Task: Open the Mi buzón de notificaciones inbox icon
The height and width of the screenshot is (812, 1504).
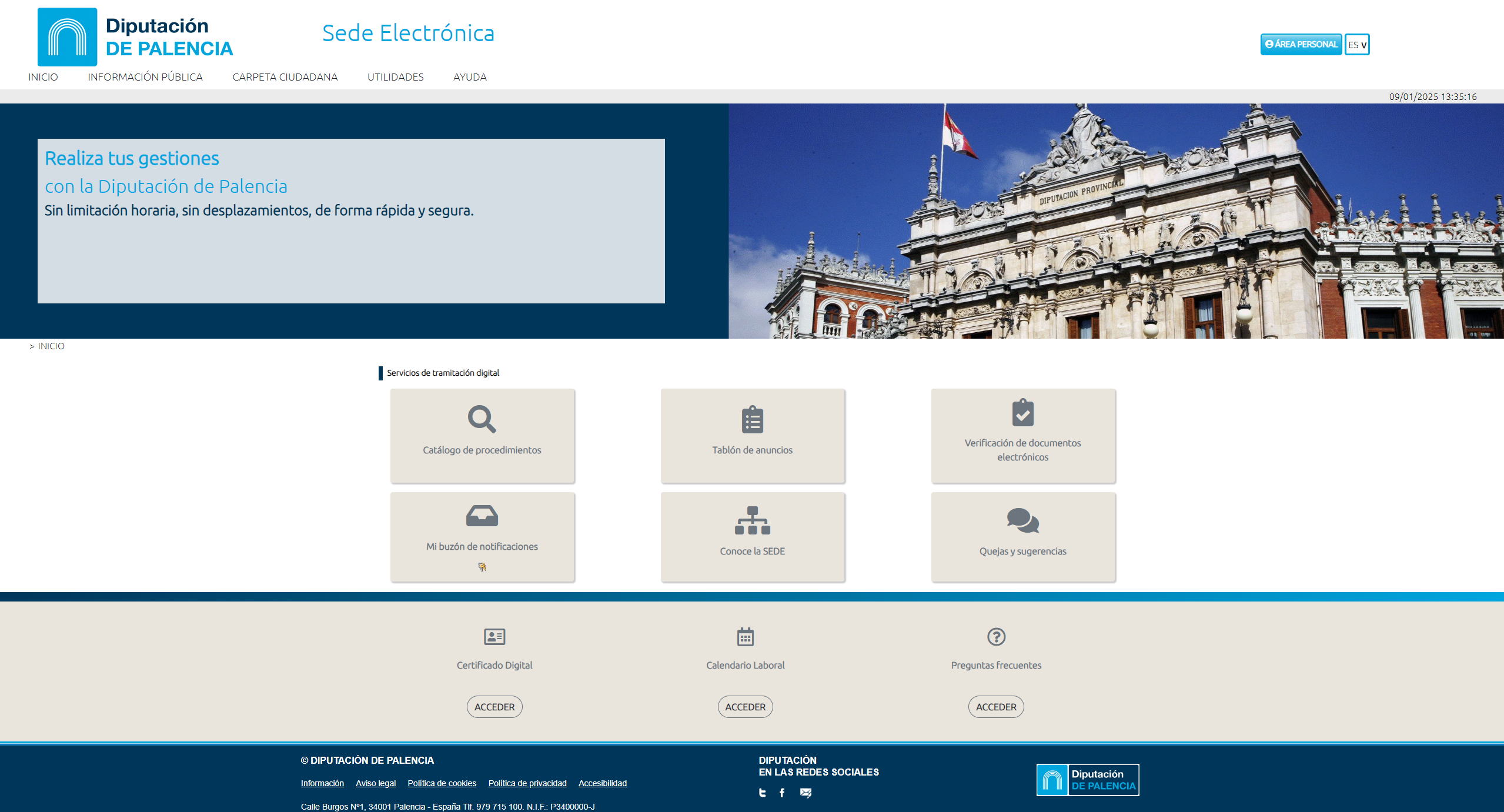Action: 482,516
